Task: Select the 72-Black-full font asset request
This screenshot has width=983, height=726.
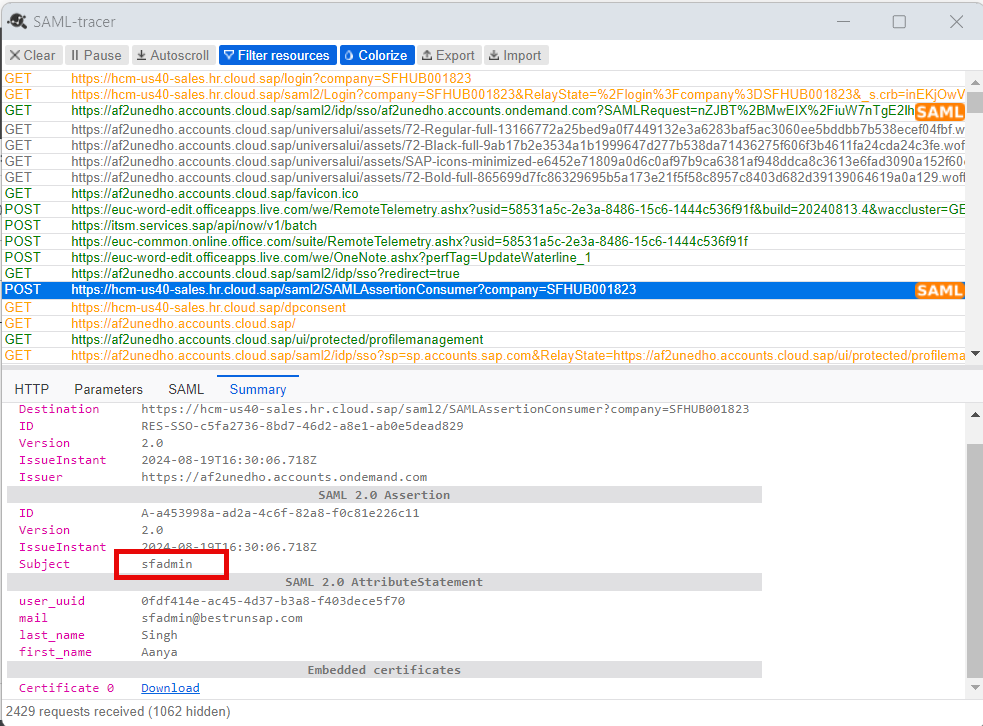Action: tap(484, 145)
